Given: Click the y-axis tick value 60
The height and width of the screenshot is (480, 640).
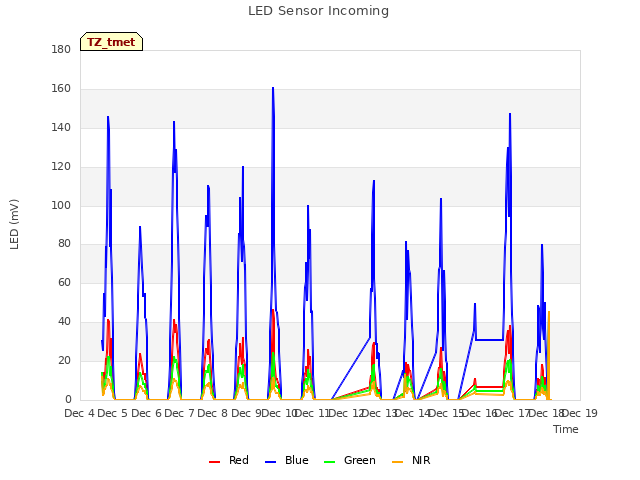Looking at the screenshot, I should (64, 282).
